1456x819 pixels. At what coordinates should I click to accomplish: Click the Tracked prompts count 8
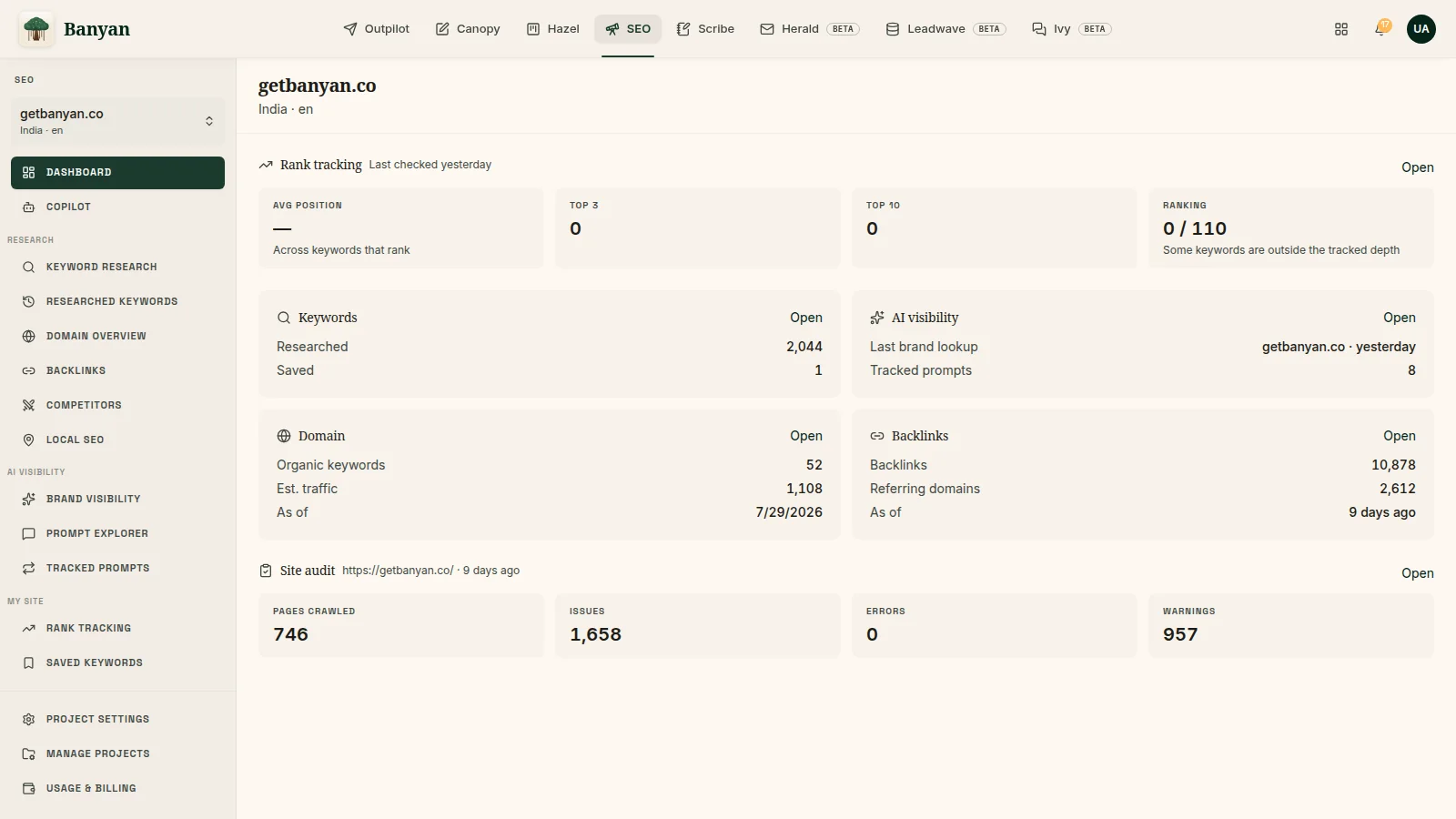1411,370
